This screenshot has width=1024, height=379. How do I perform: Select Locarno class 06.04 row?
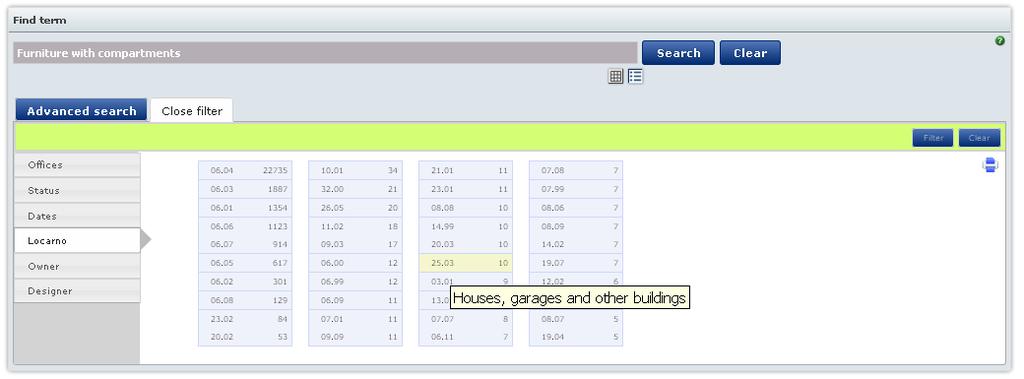coord(246,171)
